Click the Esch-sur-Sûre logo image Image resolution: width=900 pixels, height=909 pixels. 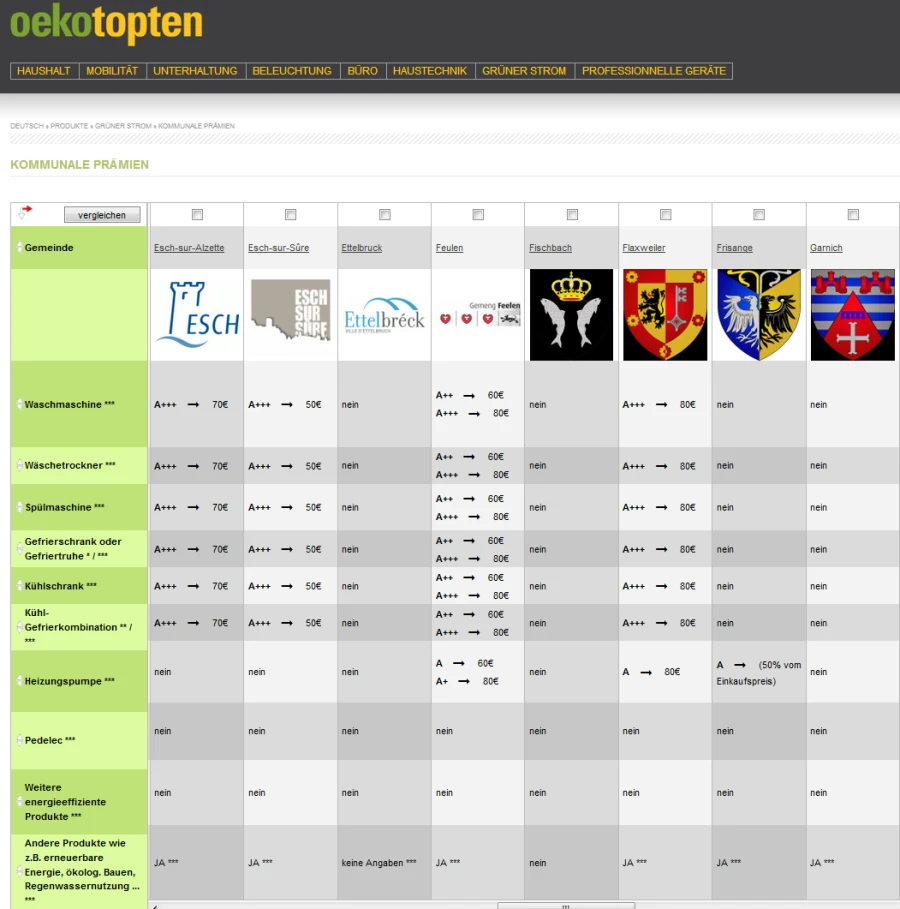coord(290,315)
